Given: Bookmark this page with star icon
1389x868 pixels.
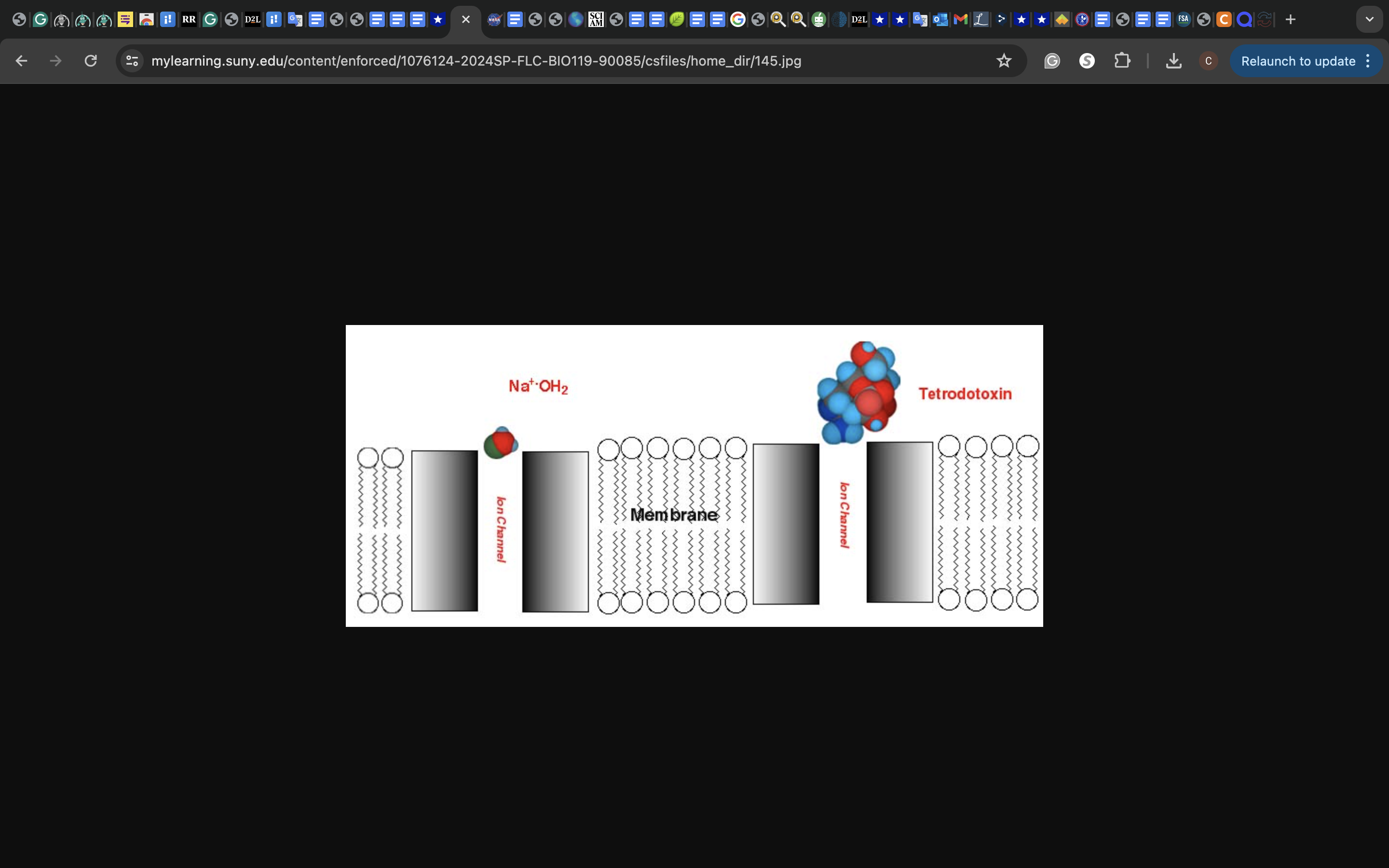Looking at the screenshot, I should [1003, 61].
